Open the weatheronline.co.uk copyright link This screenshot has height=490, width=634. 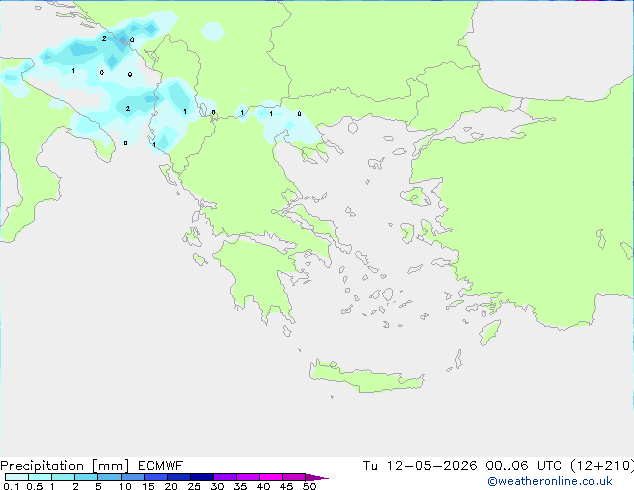pyautogui.click(x=549, y=481)
